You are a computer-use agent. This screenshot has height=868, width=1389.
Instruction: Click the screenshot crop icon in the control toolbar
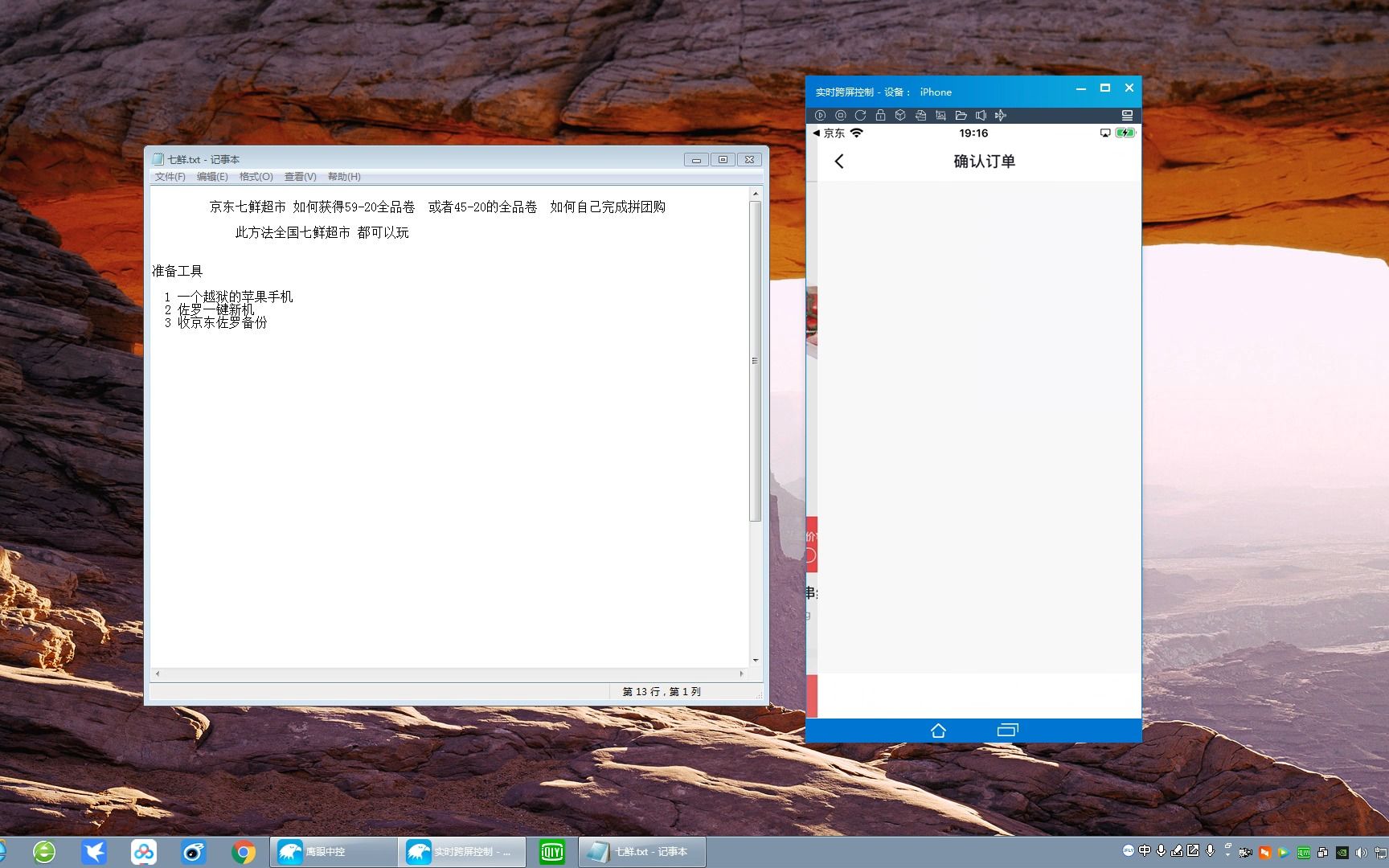coord(940,115)
